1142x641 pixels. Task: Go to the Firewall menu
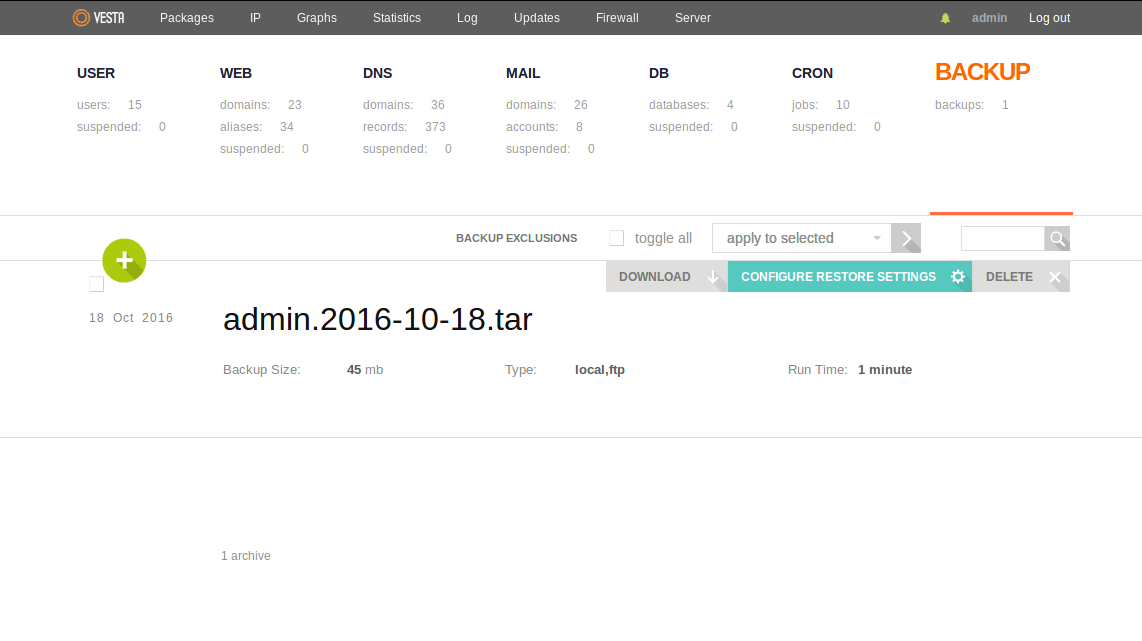(x=617, y=18)
